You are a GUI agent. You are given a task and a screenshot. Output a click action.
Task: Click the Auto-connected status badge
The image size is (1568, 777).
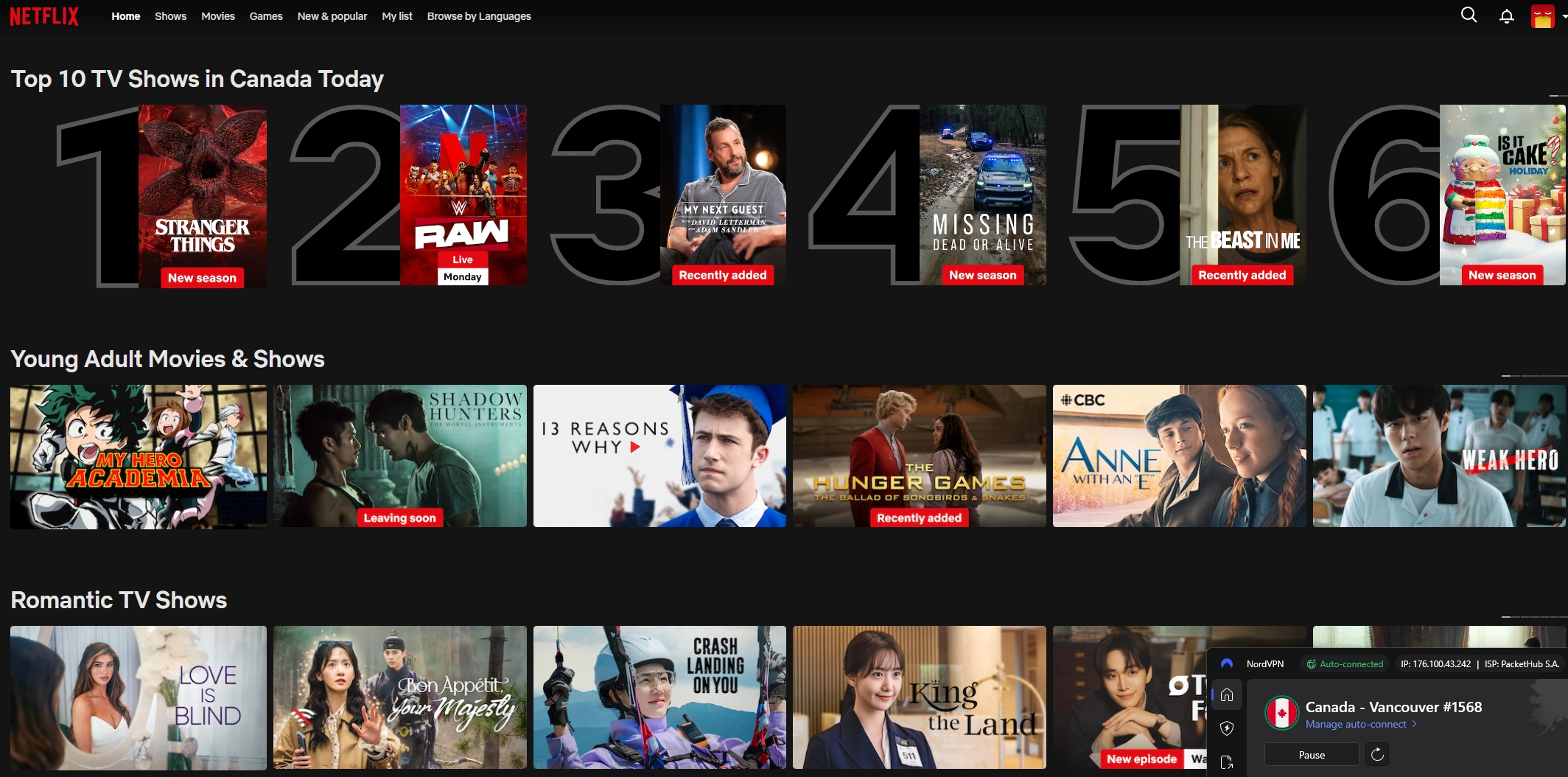click(1345, 663)
